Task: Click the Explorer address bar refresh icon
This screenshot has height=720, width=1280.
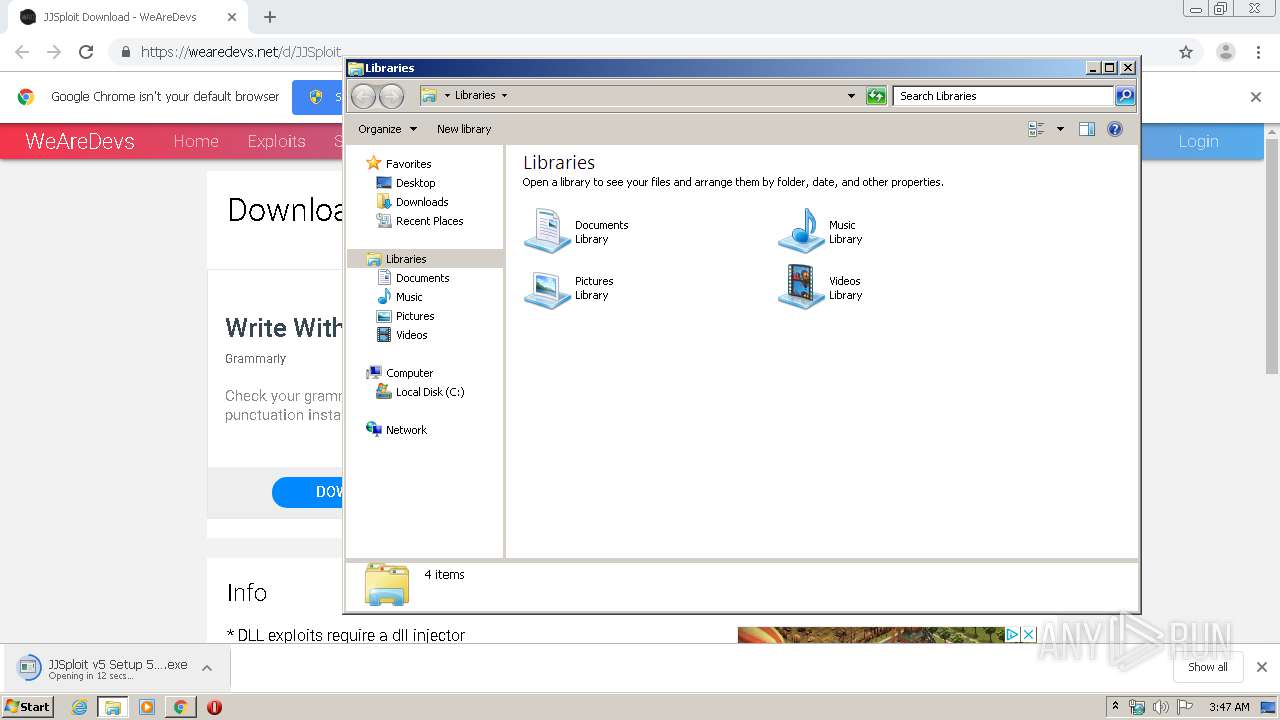Action: coord(876,96)
